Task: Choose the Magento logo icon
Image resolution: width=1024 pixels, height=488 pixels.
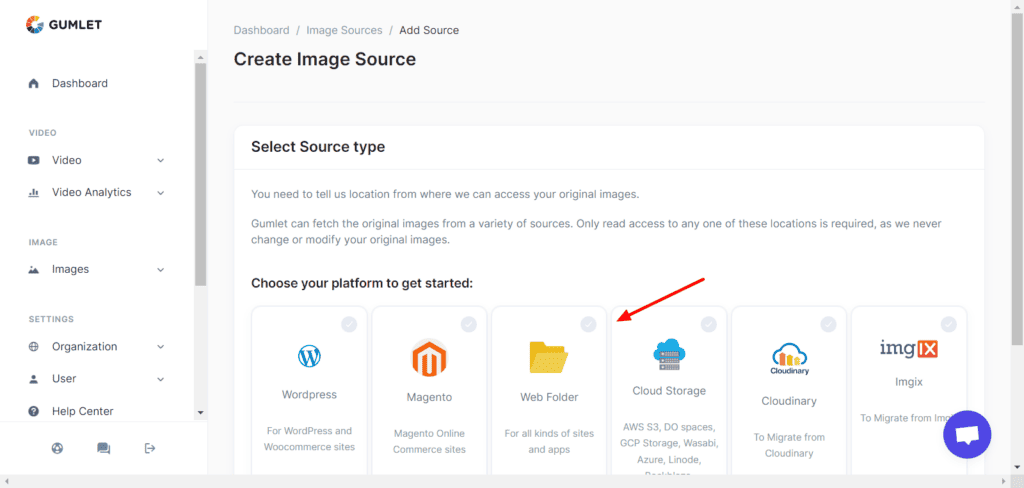Action: pos(428,358)
